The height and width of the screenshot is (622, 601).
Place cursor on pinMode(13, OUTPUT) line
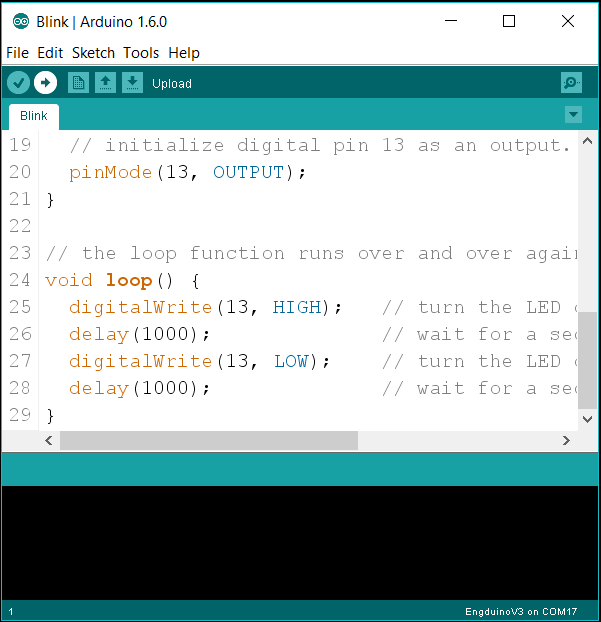[187, 173]
